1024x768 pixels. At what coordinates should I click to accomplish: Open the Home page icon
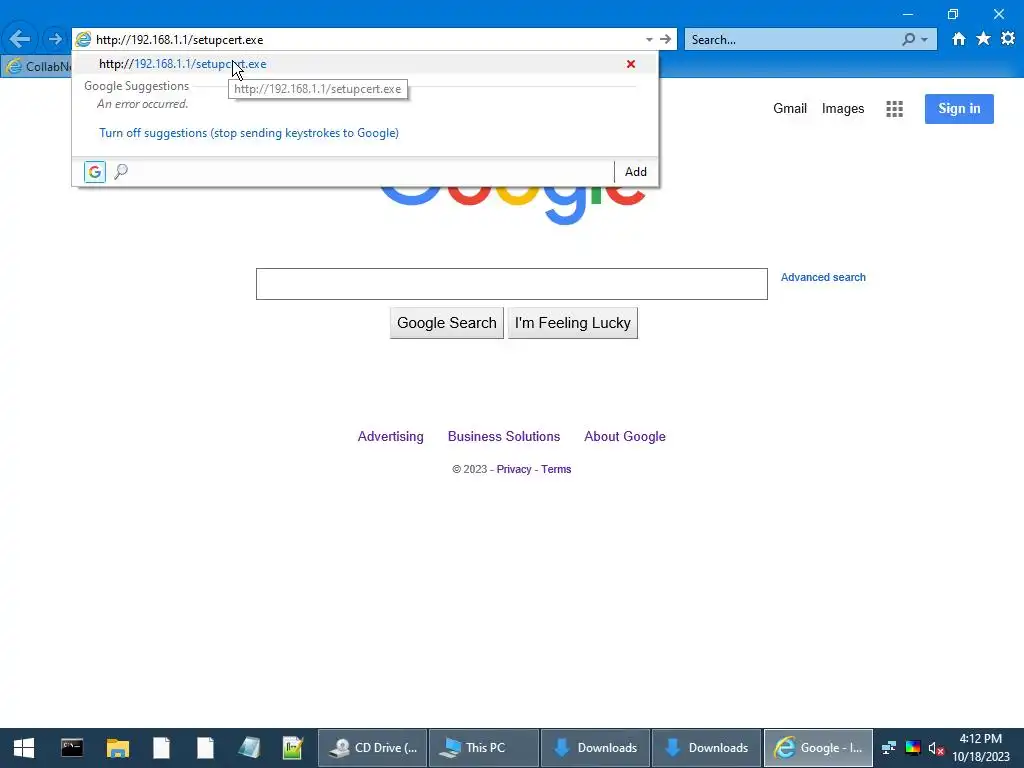click(958, 39)
